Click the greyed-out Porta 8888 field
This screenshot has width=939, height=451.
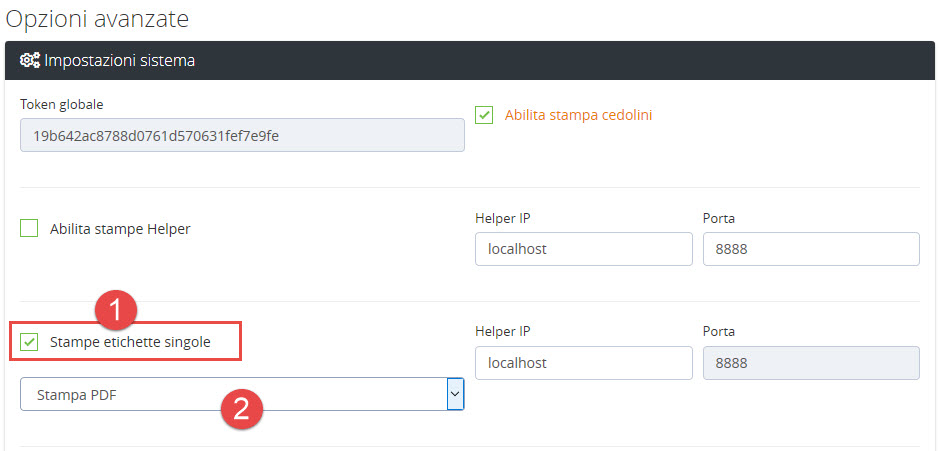coord(810,363)
